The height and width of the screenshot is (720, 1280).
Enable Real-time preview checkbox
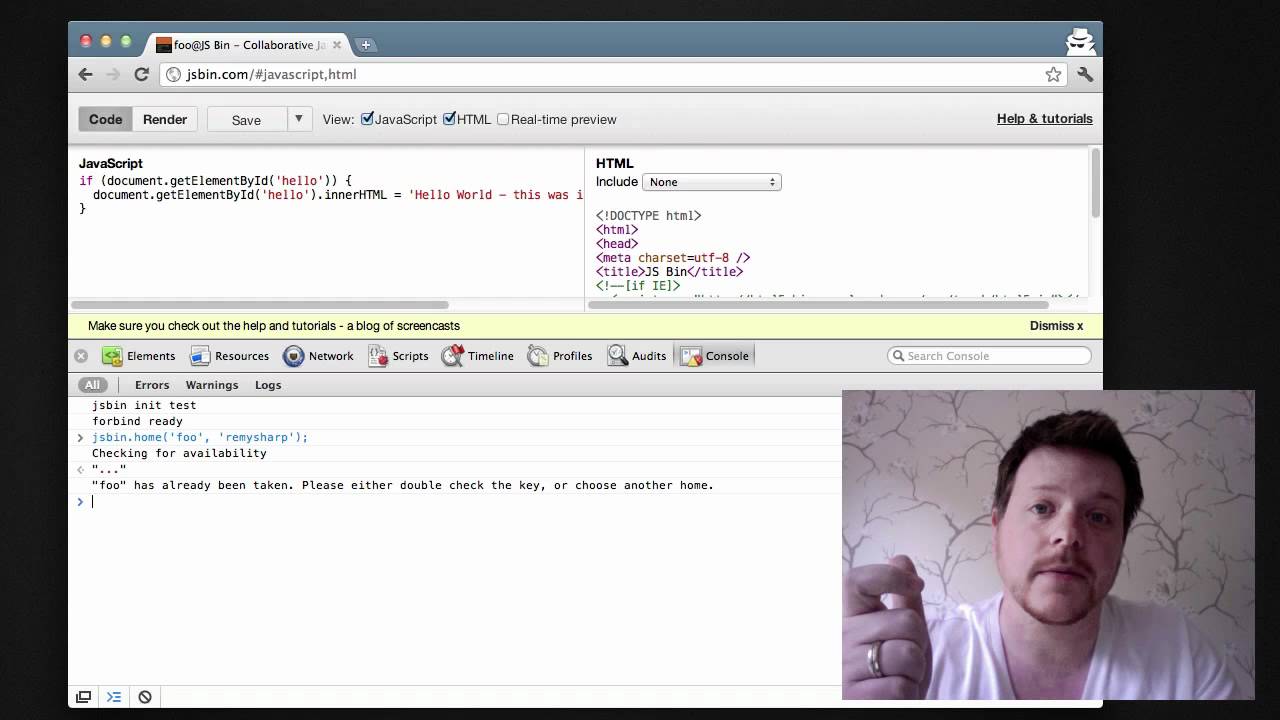click(x=503, y=119)
